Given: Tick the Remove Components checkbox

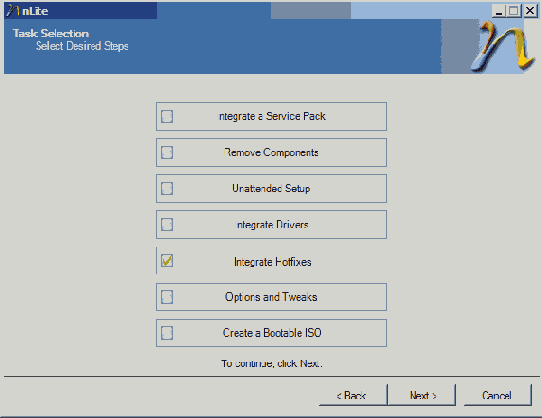Looking at the screenshot, I should (167, 152).
